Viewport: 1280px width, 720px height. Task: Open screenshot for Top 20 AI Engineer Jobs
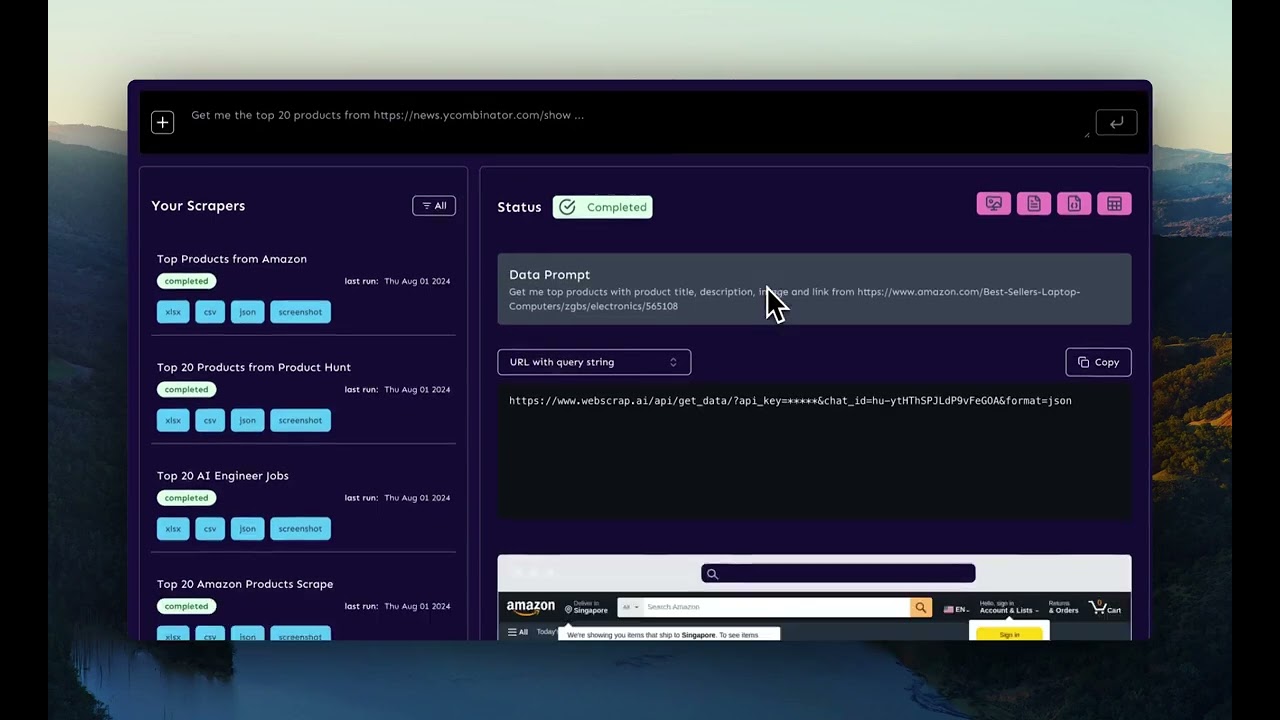300,528
